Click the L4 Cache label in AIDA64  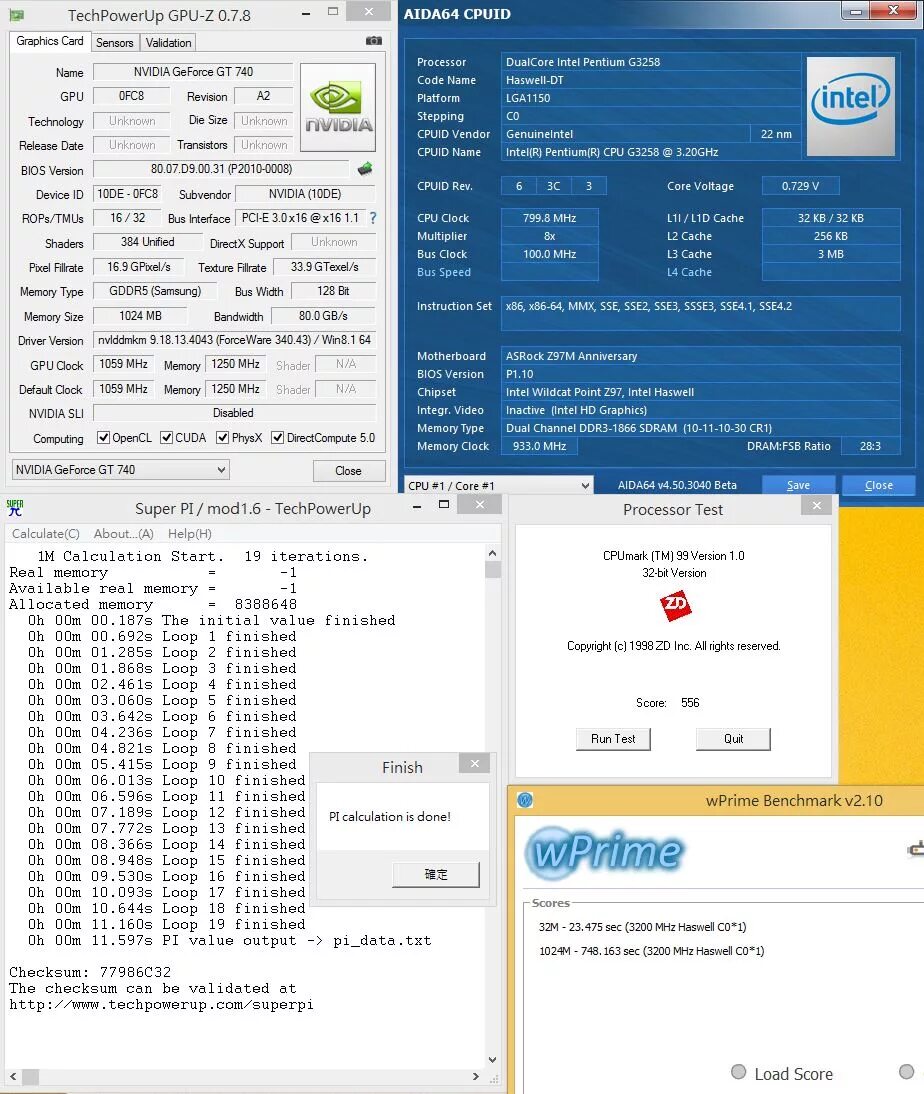tap(689, 272)
